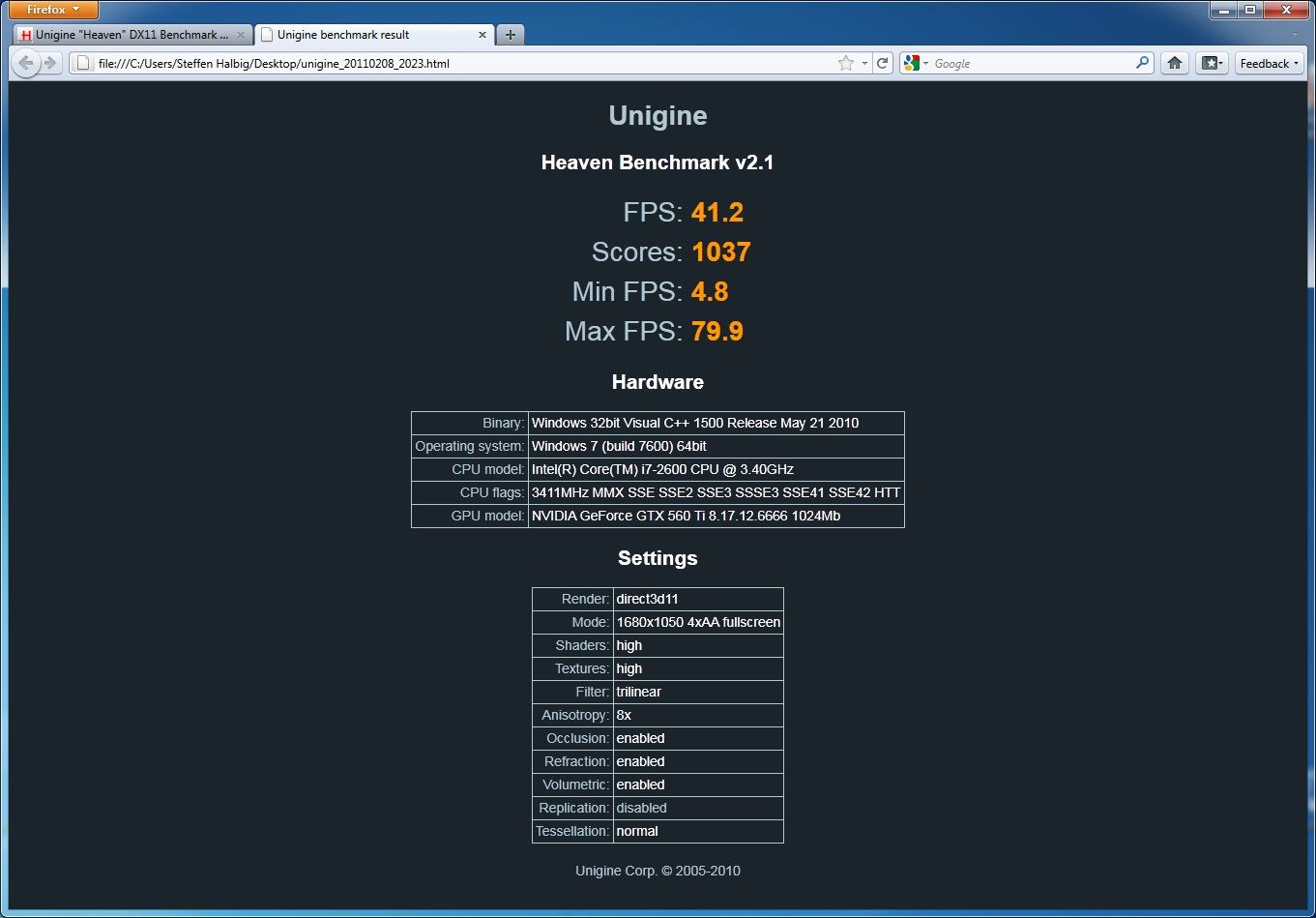Viewport: 1316px width, 918px height.
Task: Click the Unigine Corp. © 2005-2010 footer
Action: [658, 871]
